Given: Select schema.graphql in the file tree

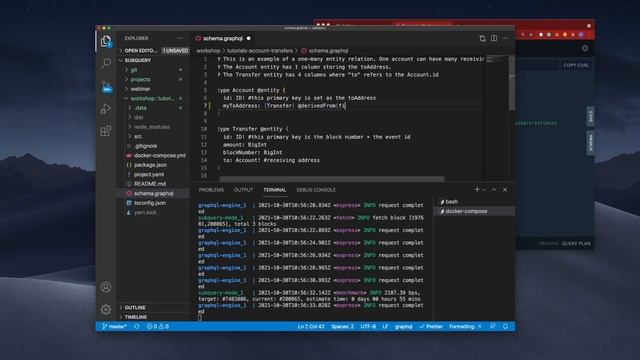Looking at the screenshot, I should tap(153, 193).
